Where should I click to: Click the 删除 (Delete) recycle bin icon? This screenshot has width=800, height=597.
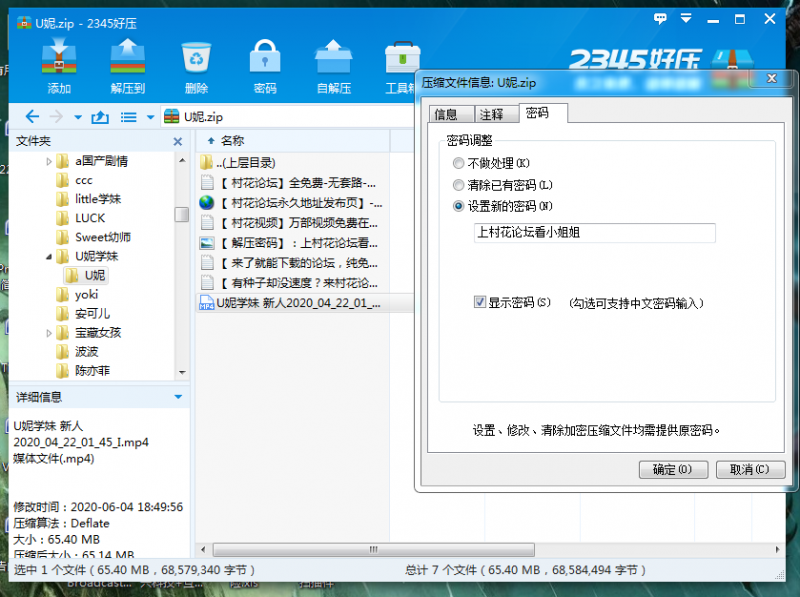[x=196, y=58]
